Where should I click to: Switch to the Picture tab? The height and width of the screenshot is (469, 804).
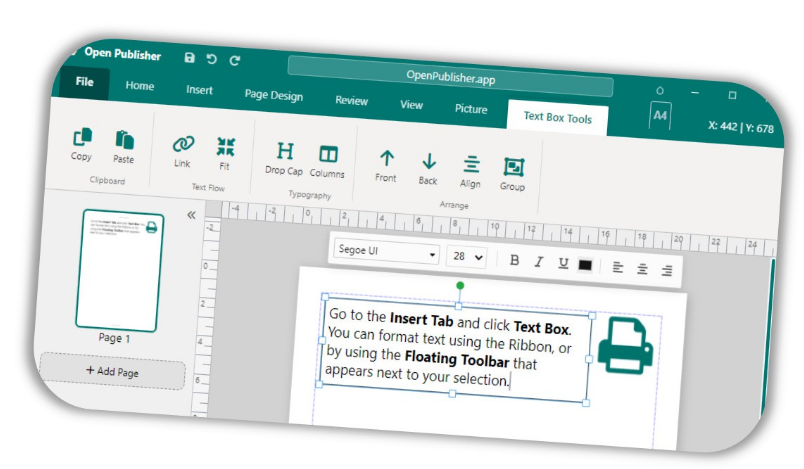coord(471,109)
